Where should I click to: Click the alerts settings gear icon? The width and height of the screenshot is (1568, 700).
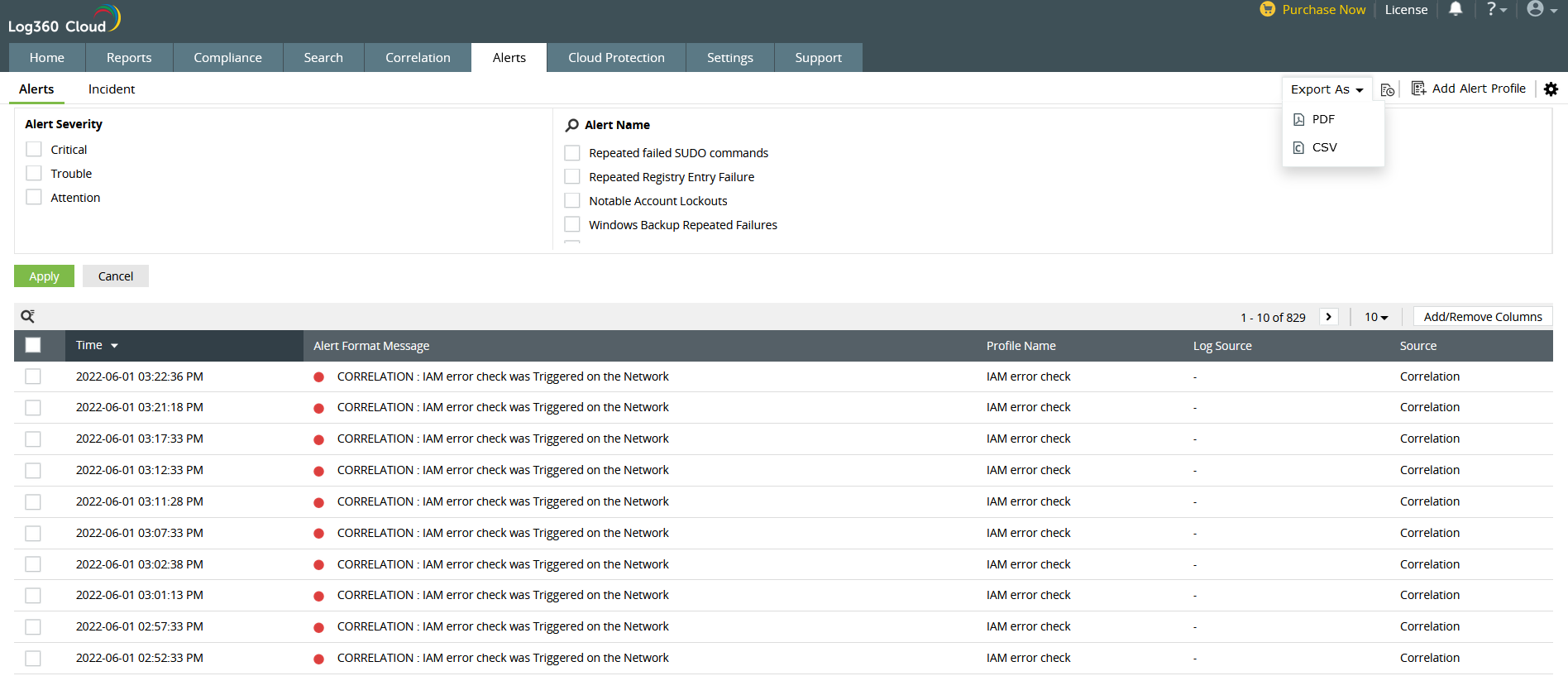point(1551,89)
